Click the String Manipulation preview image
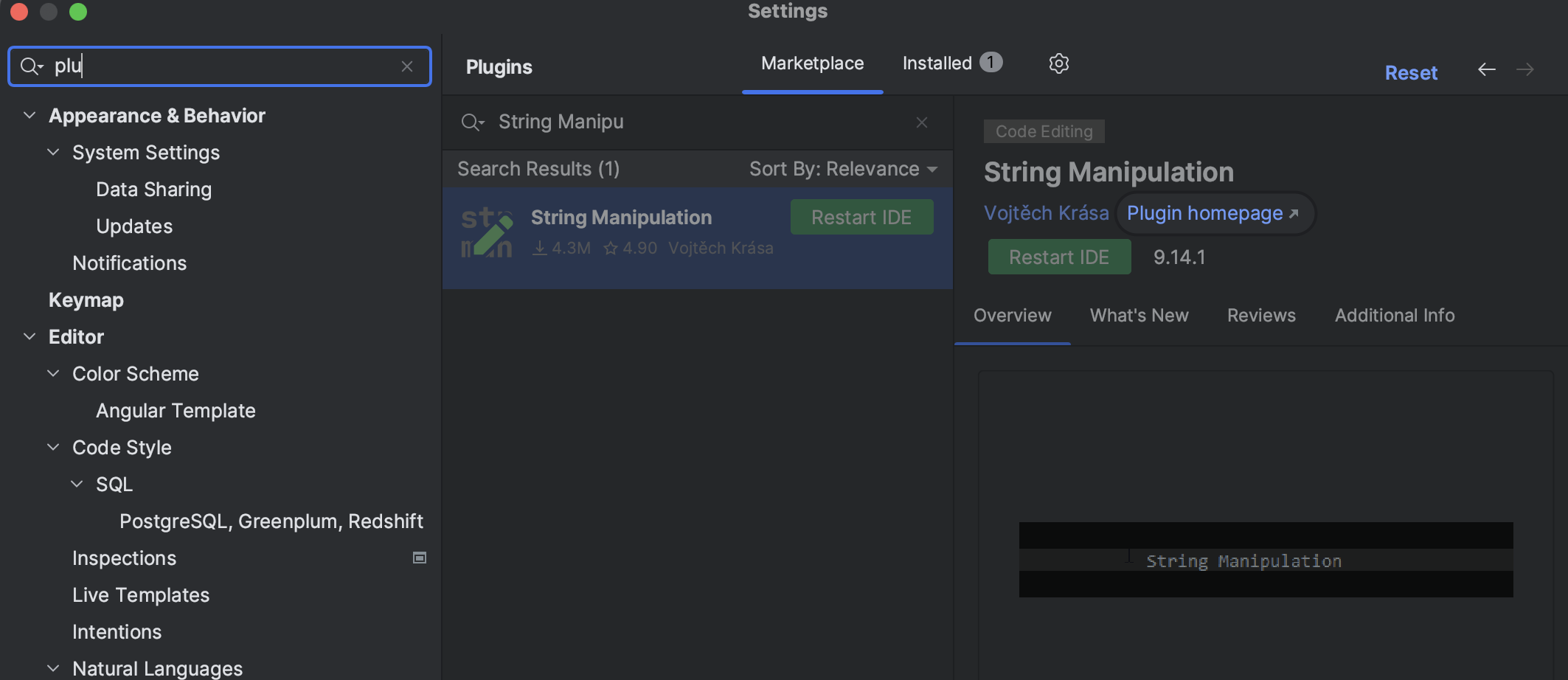The height and width of the screenshot is (680, 1568). point(1266,560)
